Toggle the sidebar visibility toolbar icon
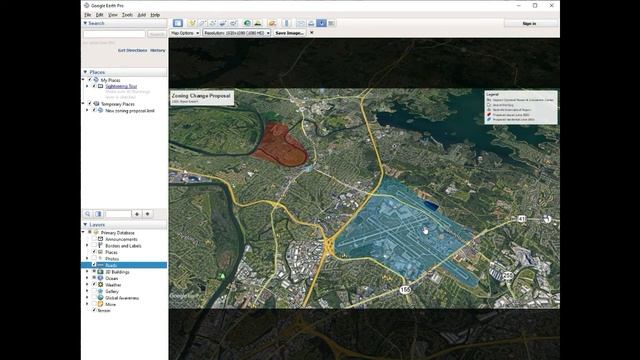The width and height of the screenshot is (640, 360). [178, 23]
